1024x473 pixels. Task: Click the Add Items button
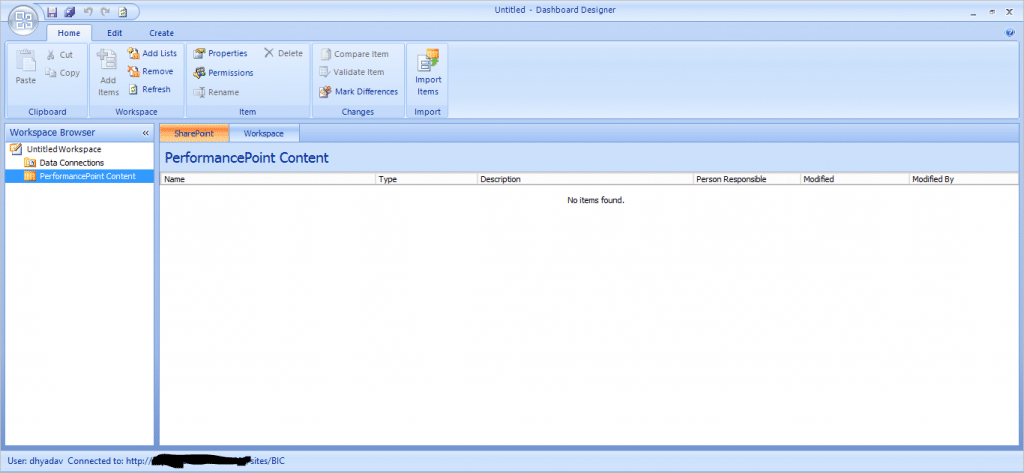pos(108,73)
